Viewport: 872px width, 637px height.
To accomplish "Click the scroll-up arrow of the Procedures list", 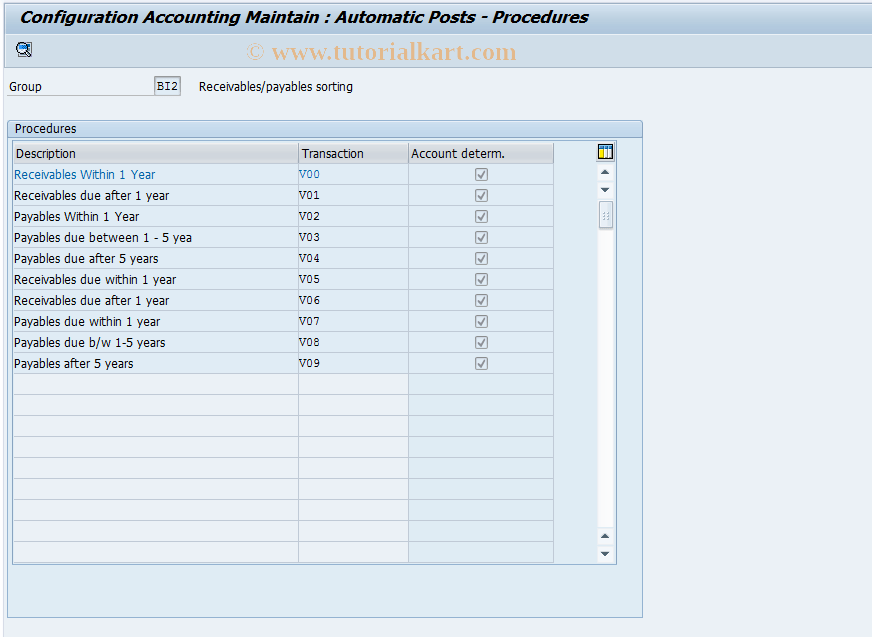I will pos(604,171).
